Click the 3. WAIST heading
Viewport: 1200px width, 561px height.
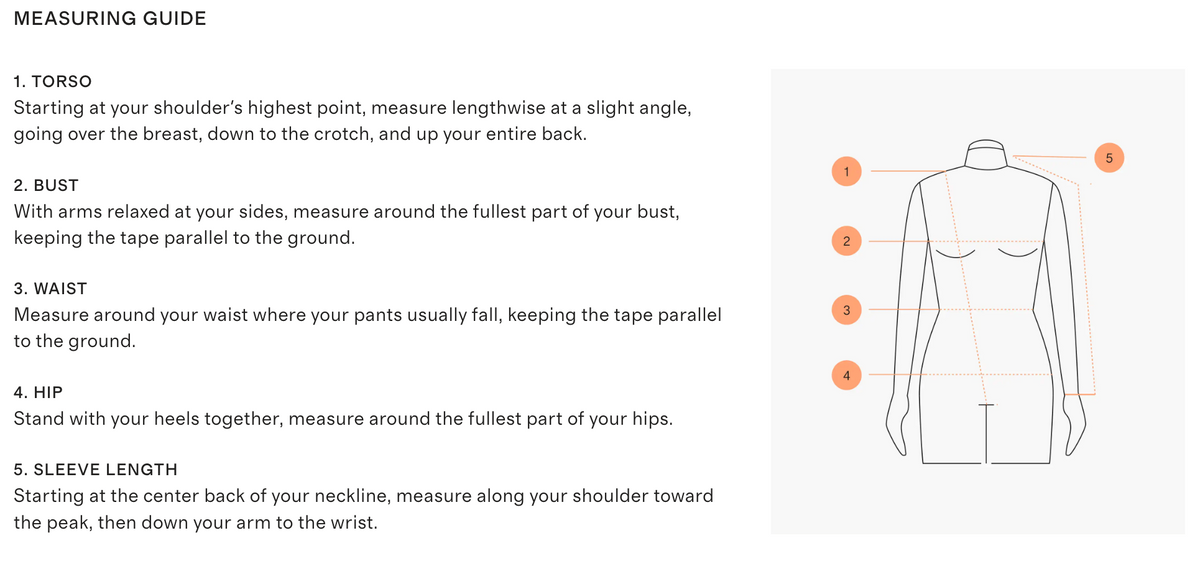[51, 288]
